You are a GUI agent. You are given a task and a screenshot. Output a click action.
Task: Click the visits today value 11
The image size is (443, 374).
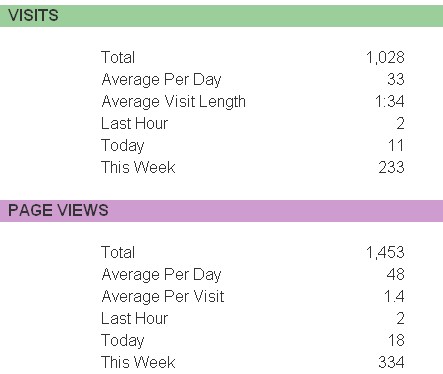(396, 145)
